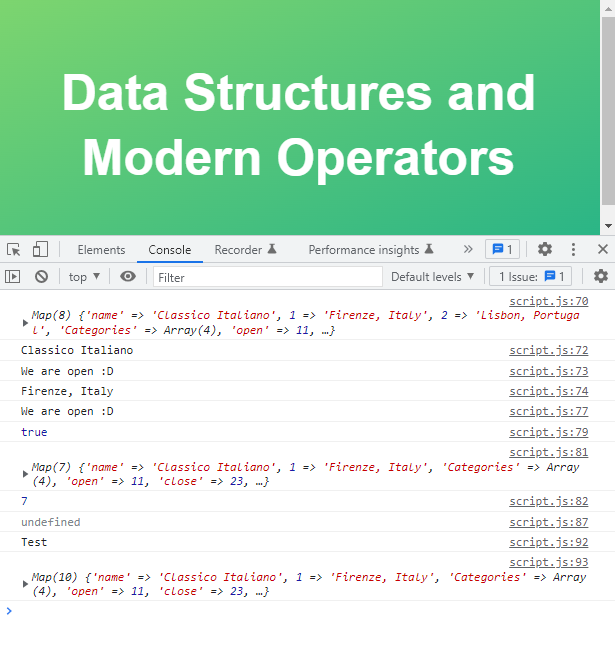This screenshot has height=668, width=615.
Task: Select the Console tab
Action: coord(170,250)
